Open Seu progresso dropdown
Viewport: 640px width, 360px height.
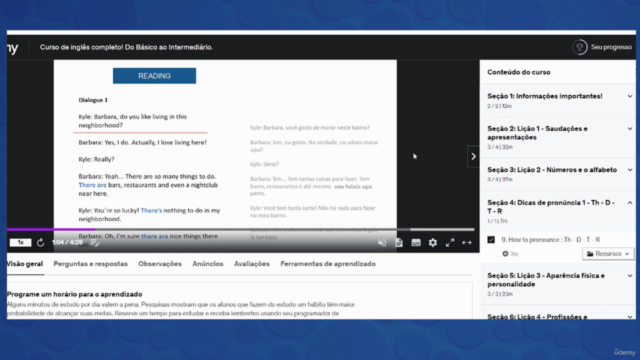click(x=611, y=47)
